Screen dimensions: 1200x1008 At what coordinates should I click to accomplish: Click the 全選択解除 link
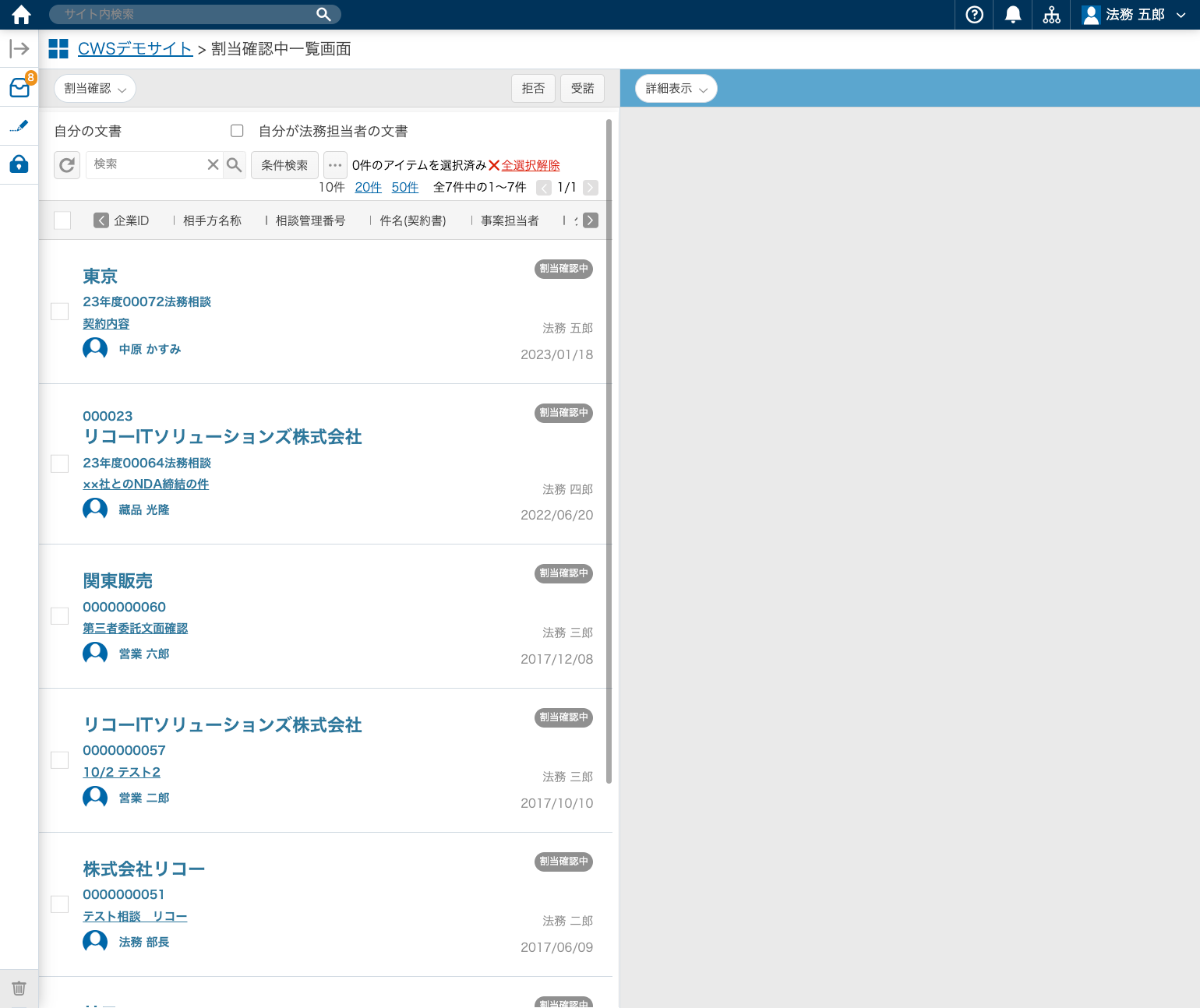(x=530, y=165)
